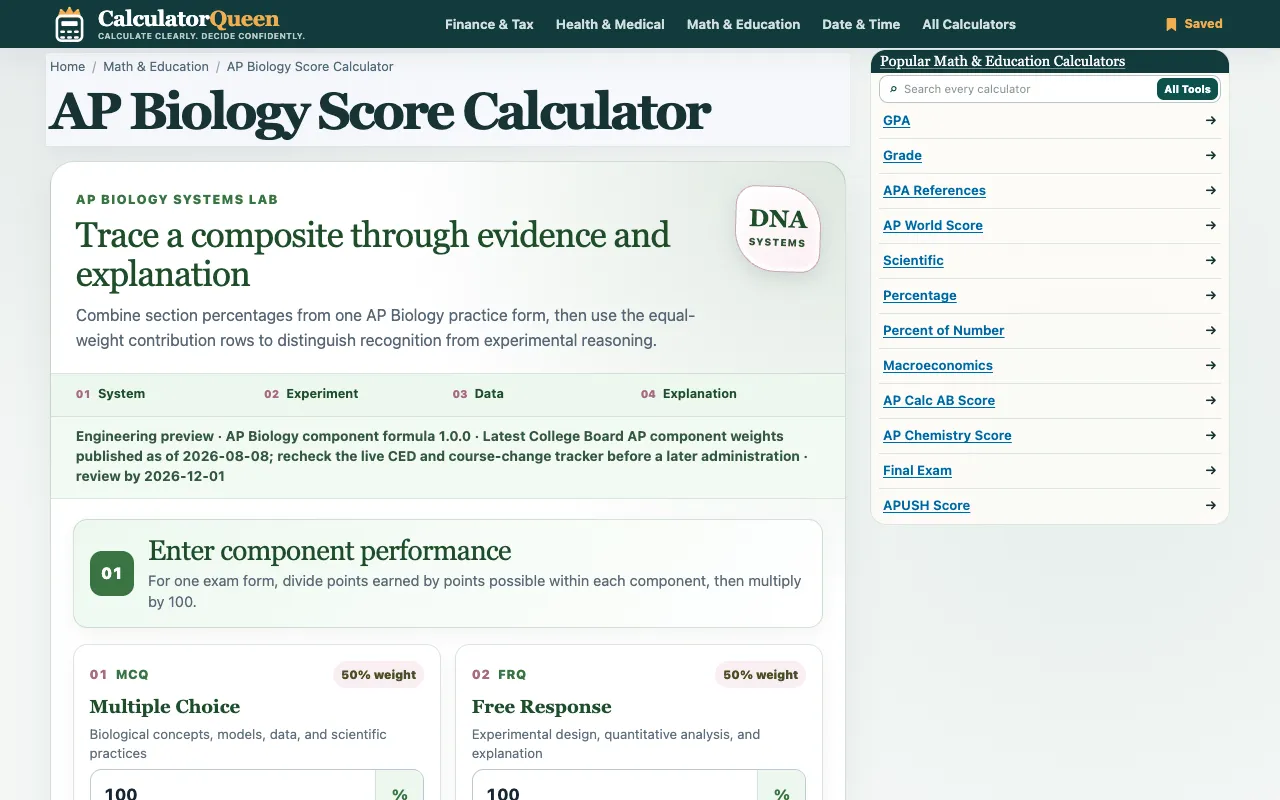Click the Saved bookmark icon
This screenshot has height=800, width=1280.
pos(1171,24)
